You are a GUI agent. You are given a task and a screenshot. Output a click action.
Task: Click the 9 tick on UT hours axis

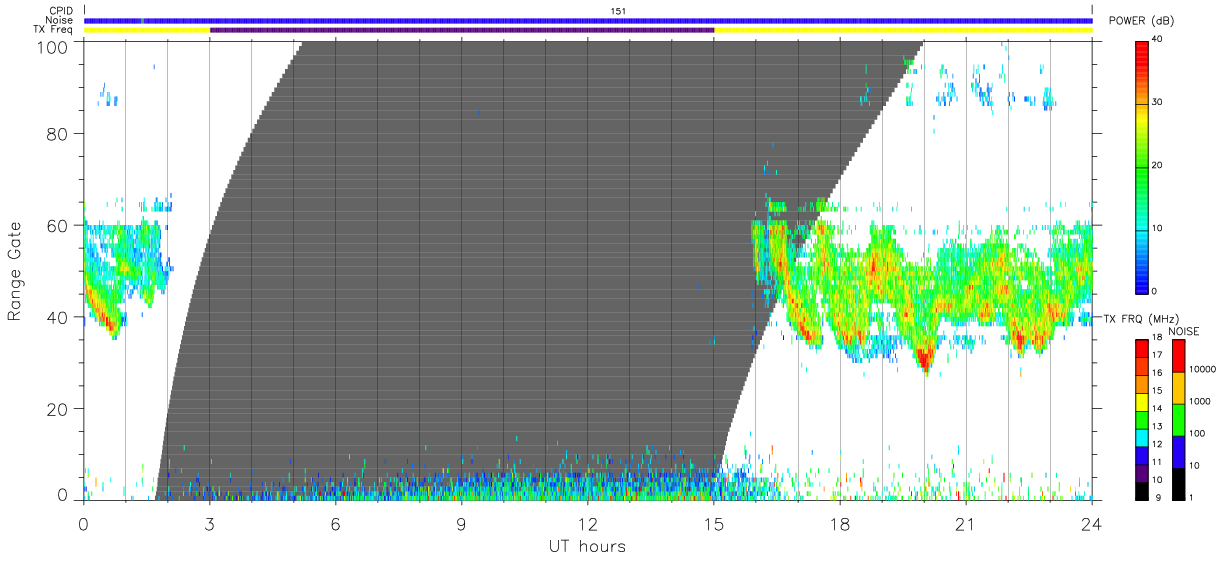[462, 524]
